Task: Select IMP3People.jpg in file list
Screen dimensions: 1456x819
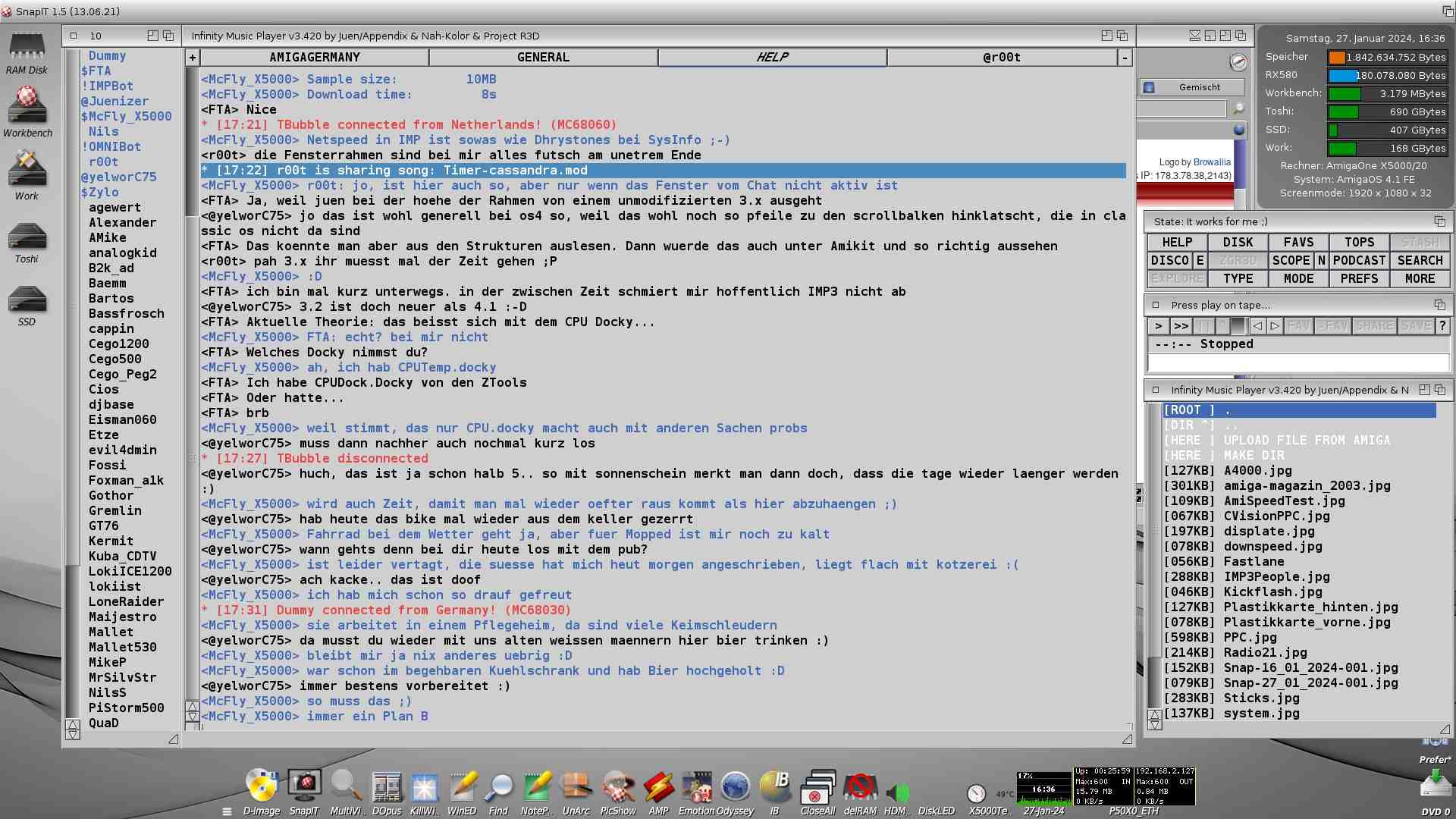Action: (1276, 577)
